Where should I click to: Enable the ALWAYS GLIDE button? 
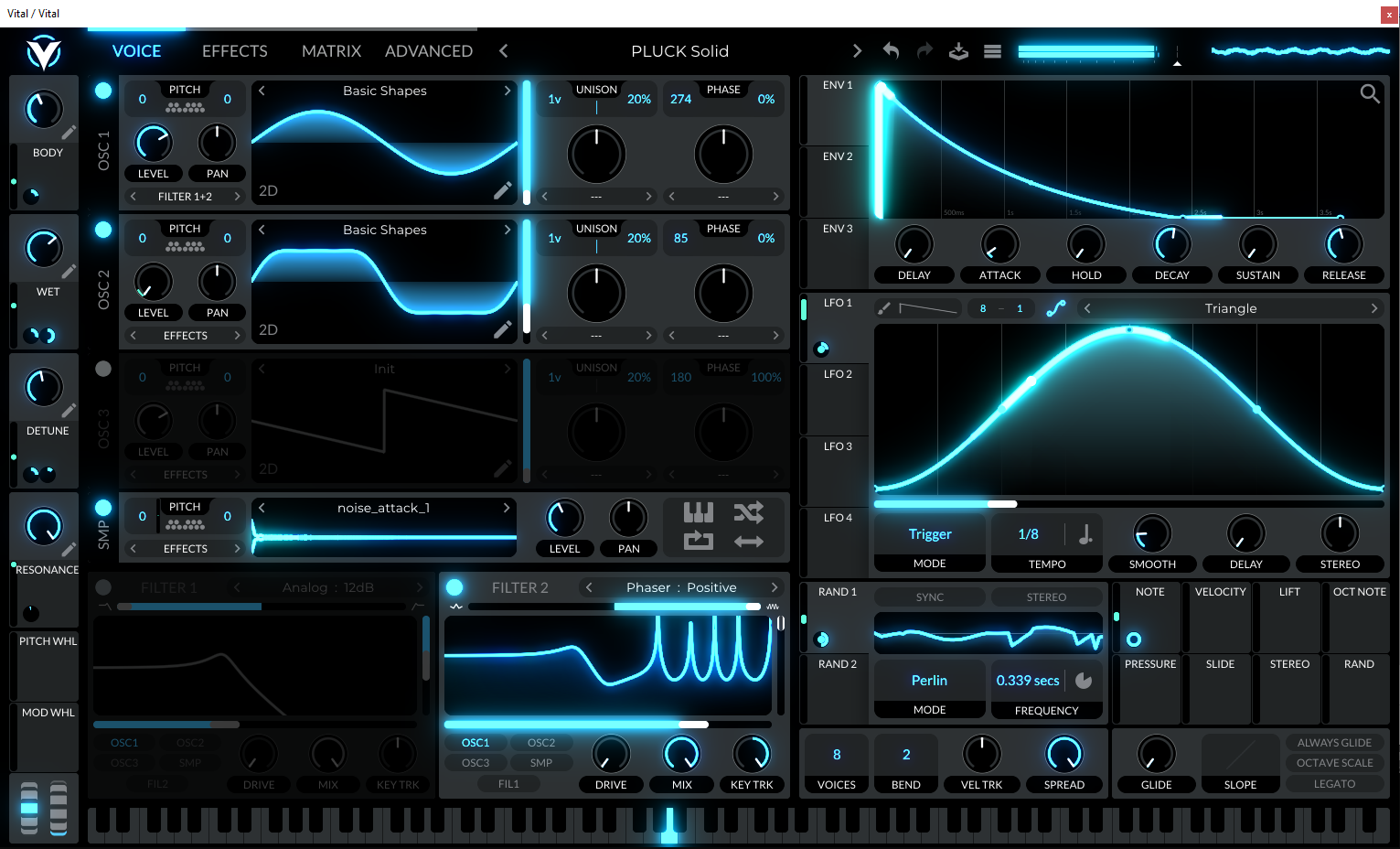click(1334, 743)
